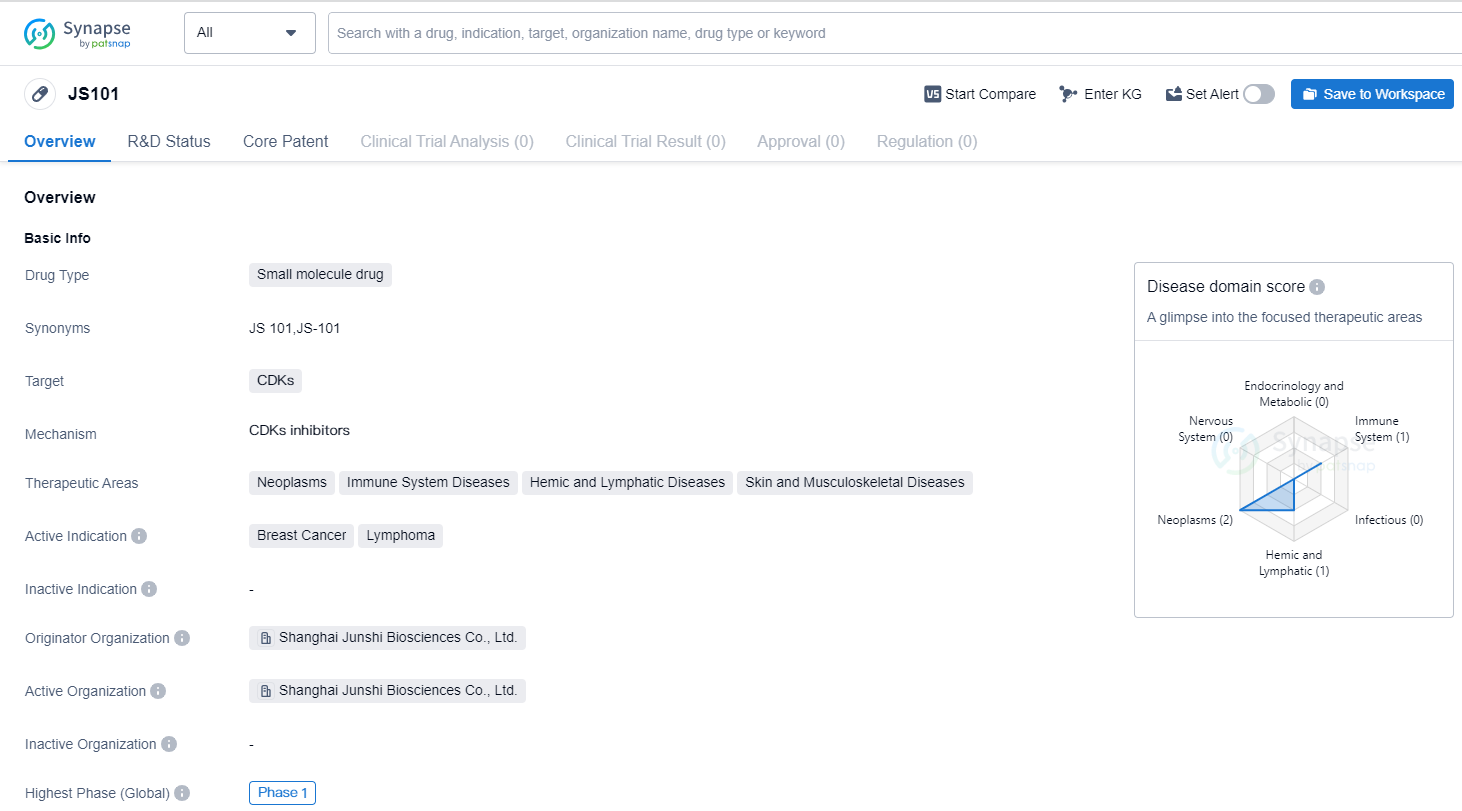Click the Synapse by Patsnap logo
The height and width of the screenshot is (811, 1462).
pos(77,33)
